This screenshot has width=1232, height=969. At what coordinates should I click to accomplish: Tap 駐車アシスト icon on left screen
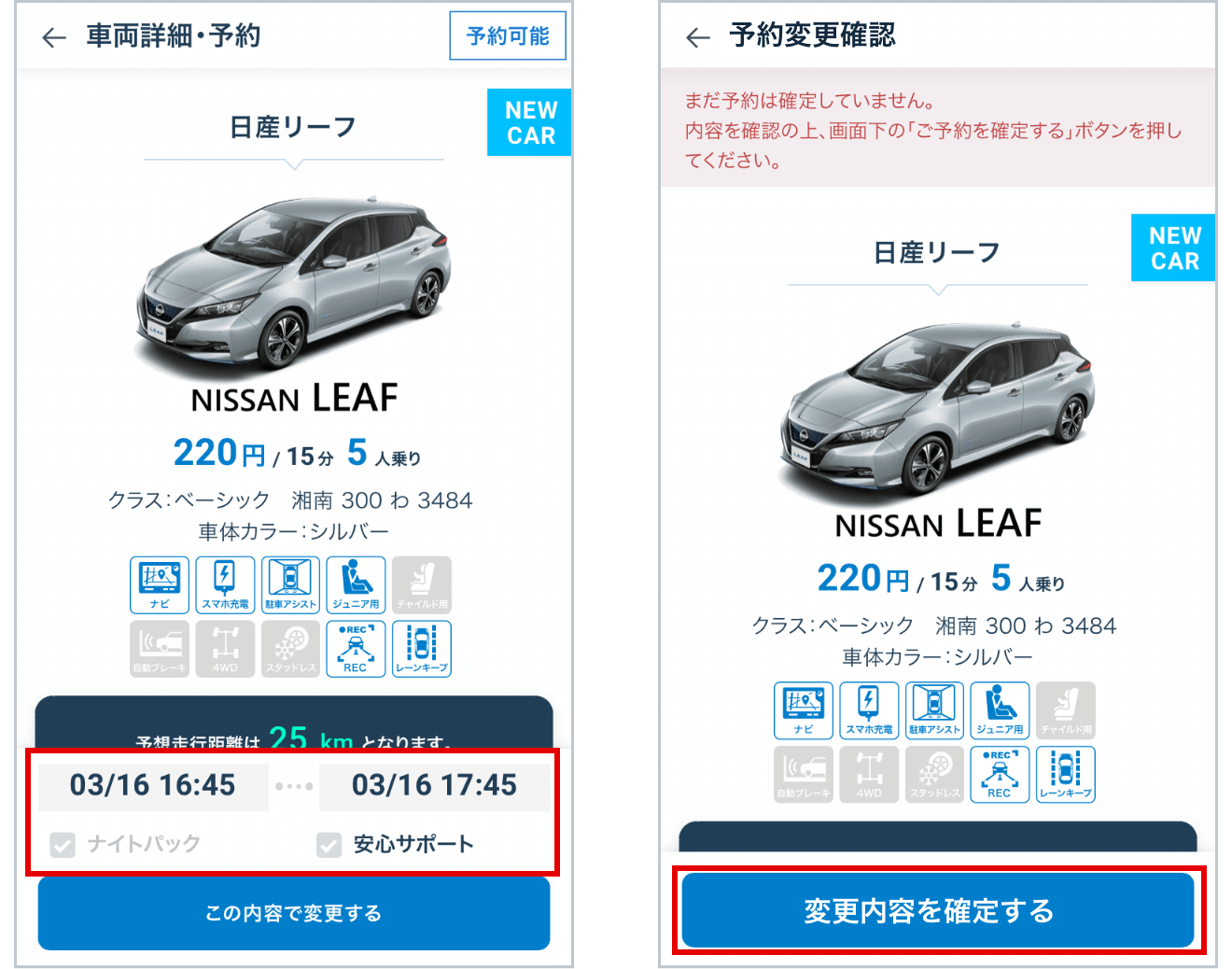(290, 584)
